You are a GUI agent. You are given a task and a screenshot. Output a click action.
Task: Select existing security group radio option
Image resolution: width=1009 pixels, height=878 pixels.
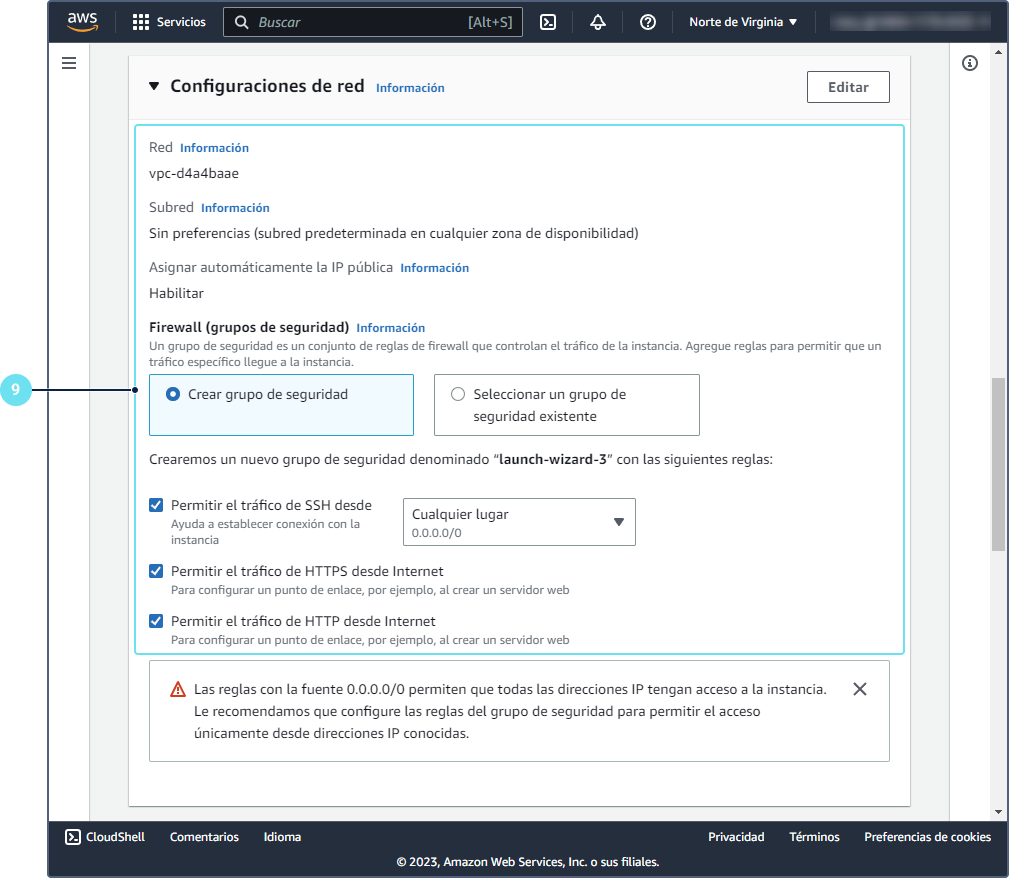(x=567, y=405)
